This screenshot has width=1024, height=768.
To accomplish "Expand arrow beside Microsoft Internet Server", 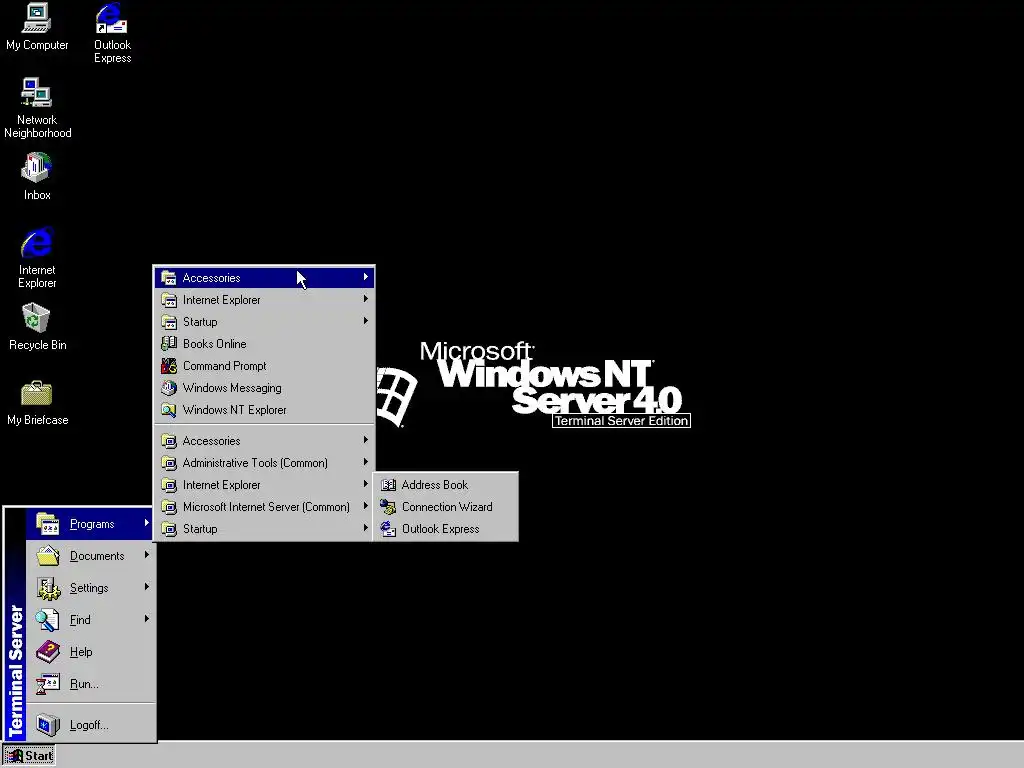I will pos(366,506).
